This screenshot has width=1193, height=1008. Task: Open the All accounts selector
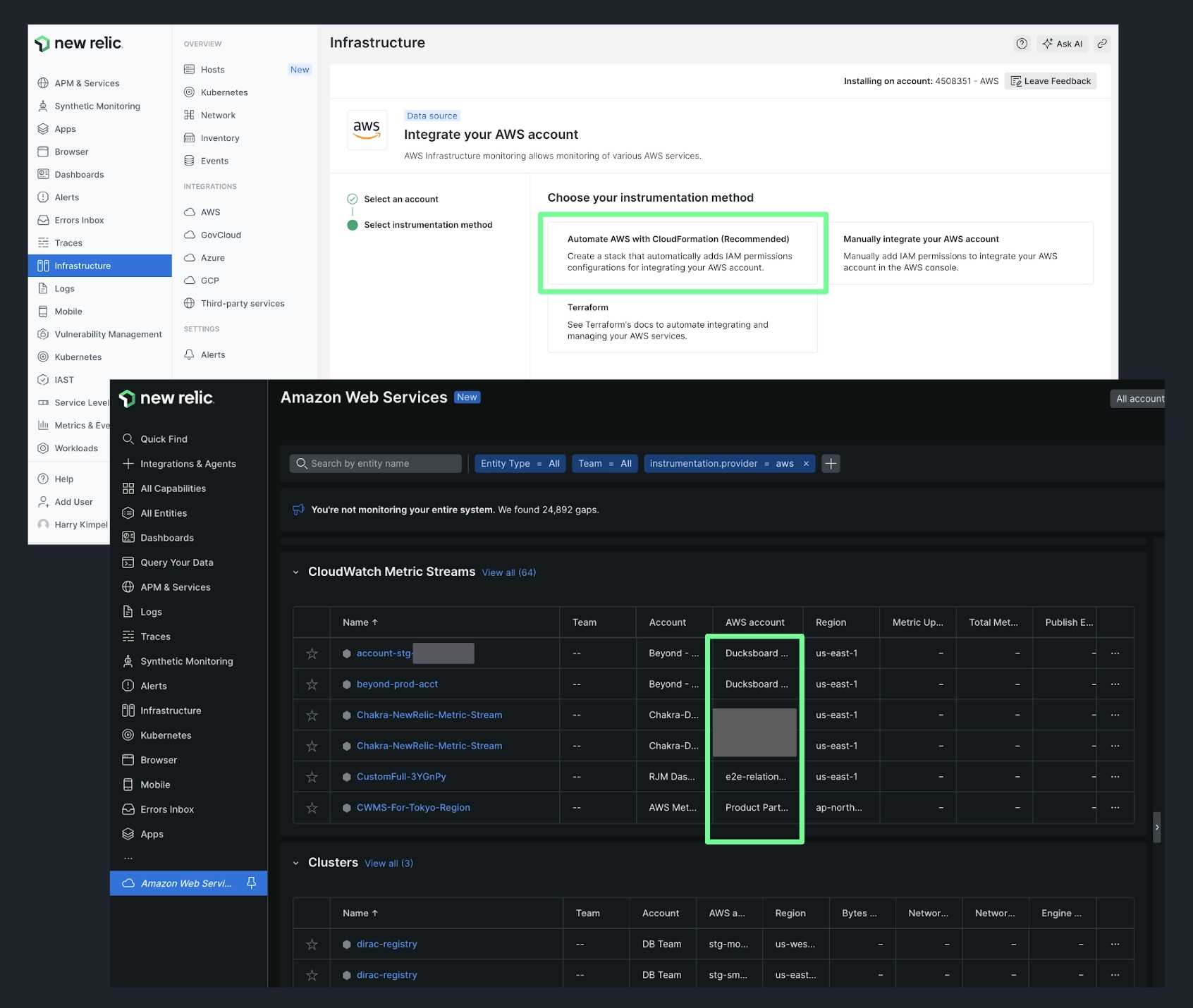[x=1138, y=398]
